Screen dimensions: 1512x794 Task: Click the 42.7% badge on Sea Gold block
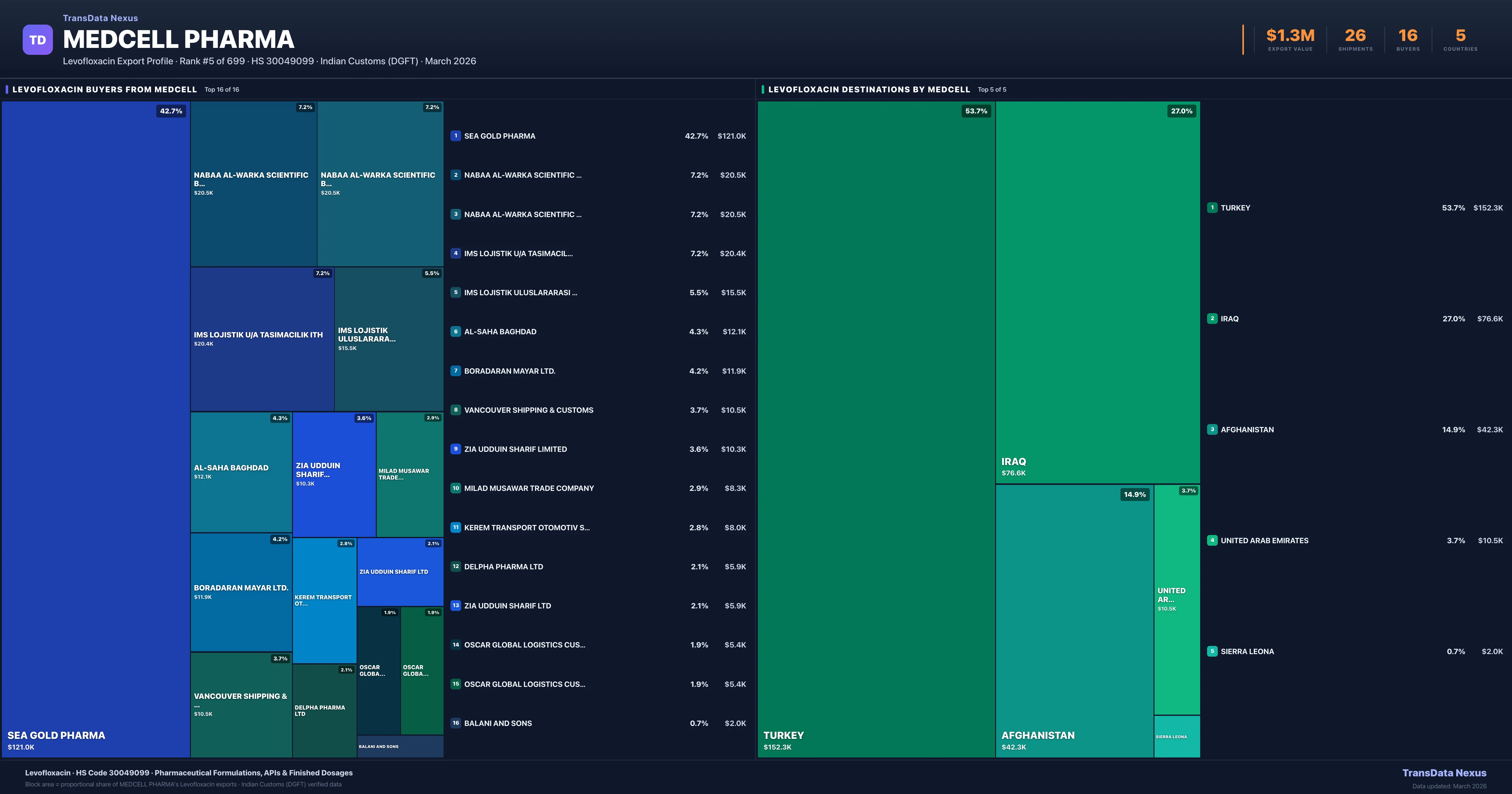[171, 111]
